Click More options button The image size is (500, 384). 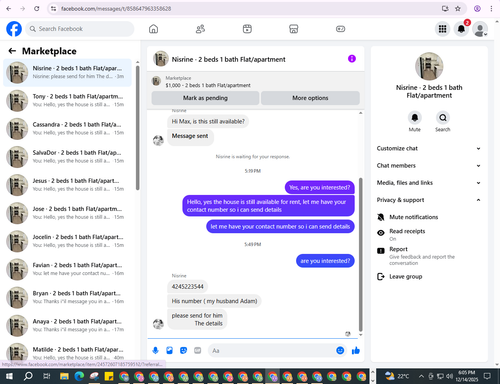310,98
